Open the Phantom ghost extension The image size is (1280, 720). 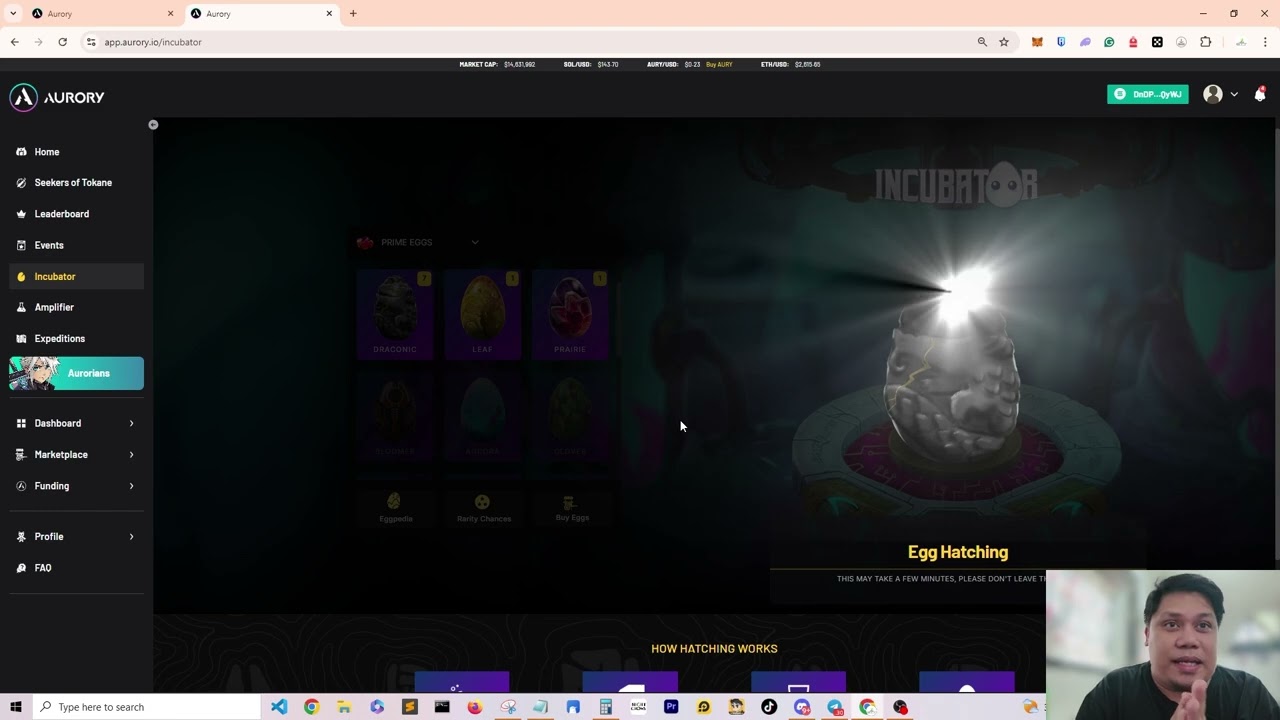(x=1085, y=42)
